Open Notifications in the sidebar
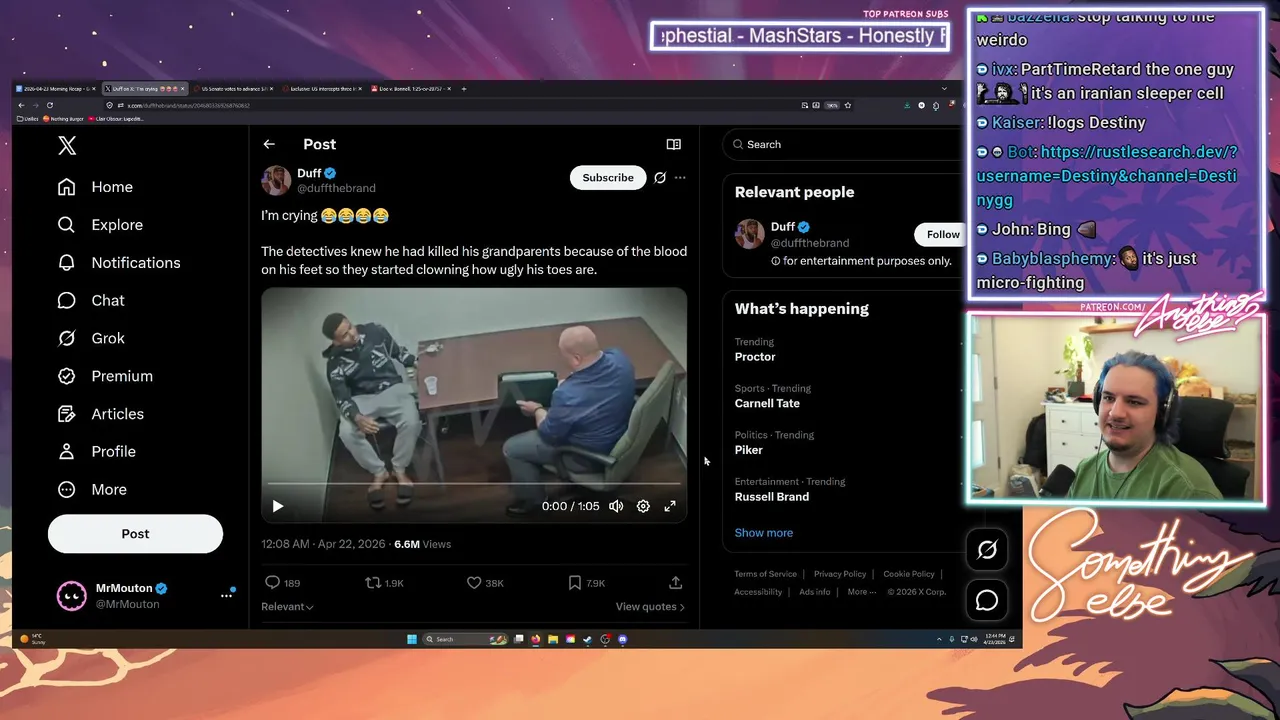 (x=119, y=263)
